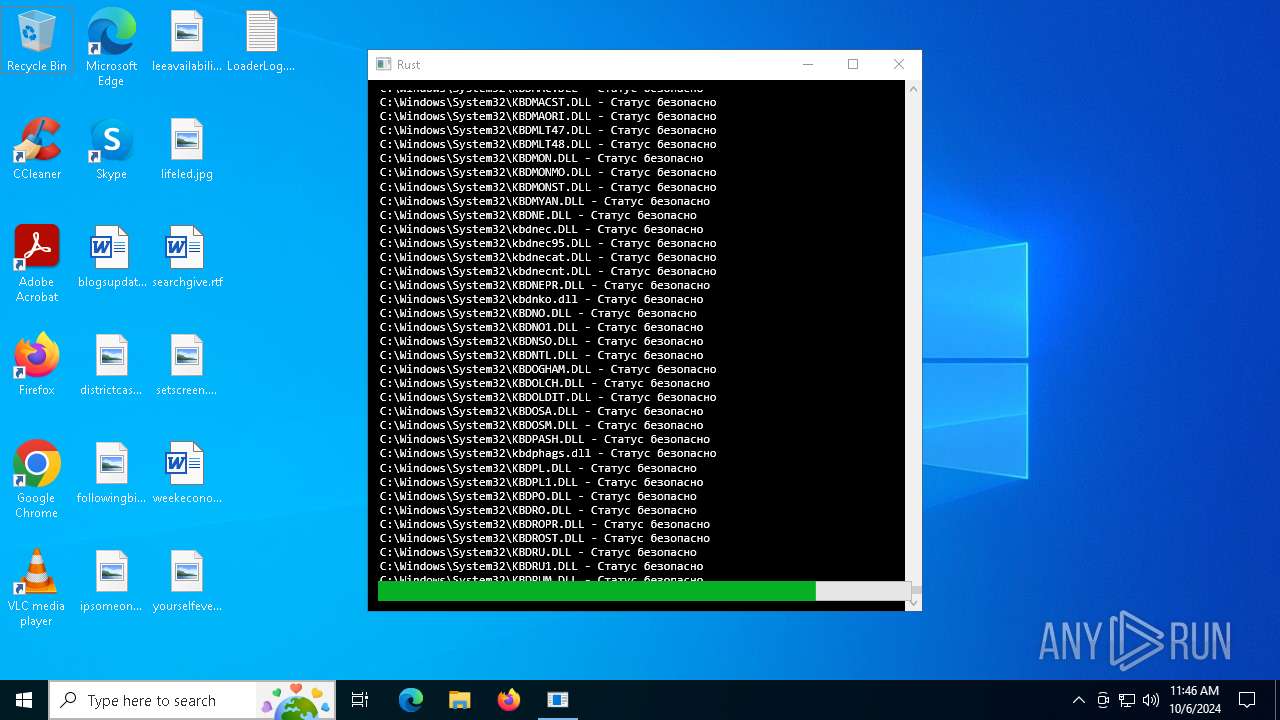Select the searchgive.rtf document
The height and width of the screenshot is (720, 1280).
[x=186, y=257]
